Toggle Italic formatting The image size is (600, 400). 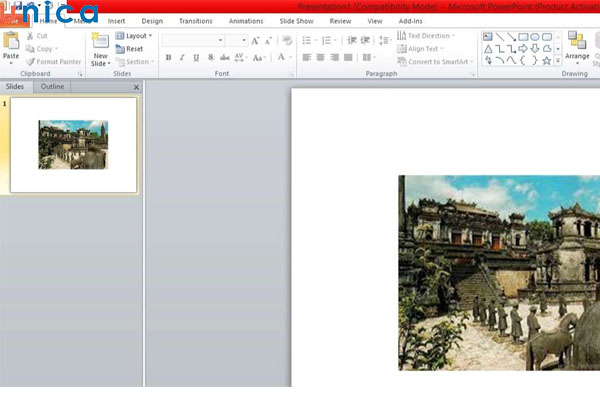tap(182, 58)
